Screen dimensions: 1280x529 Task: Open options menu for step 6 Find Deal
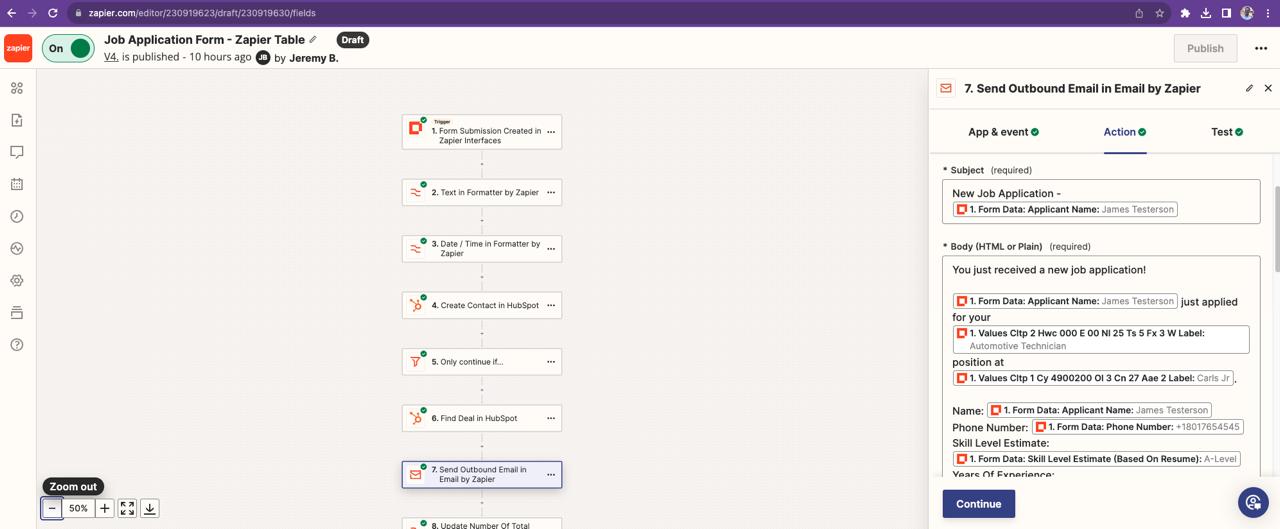551,418
